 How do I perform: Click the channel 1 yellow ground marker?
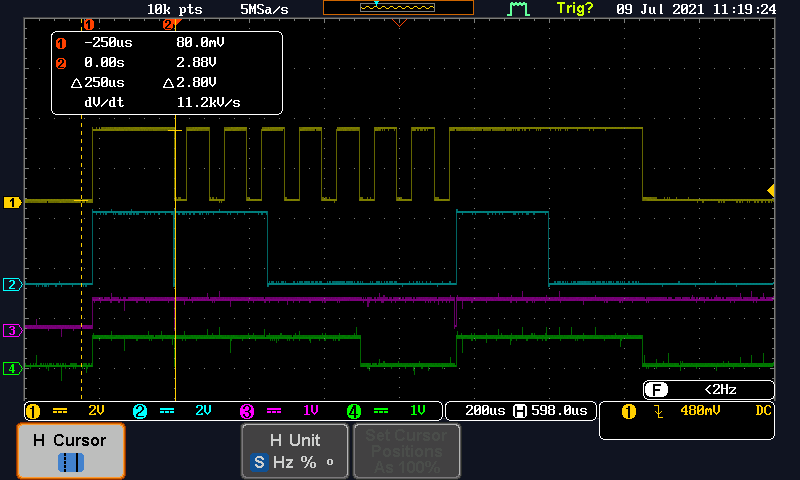[12, 203]
